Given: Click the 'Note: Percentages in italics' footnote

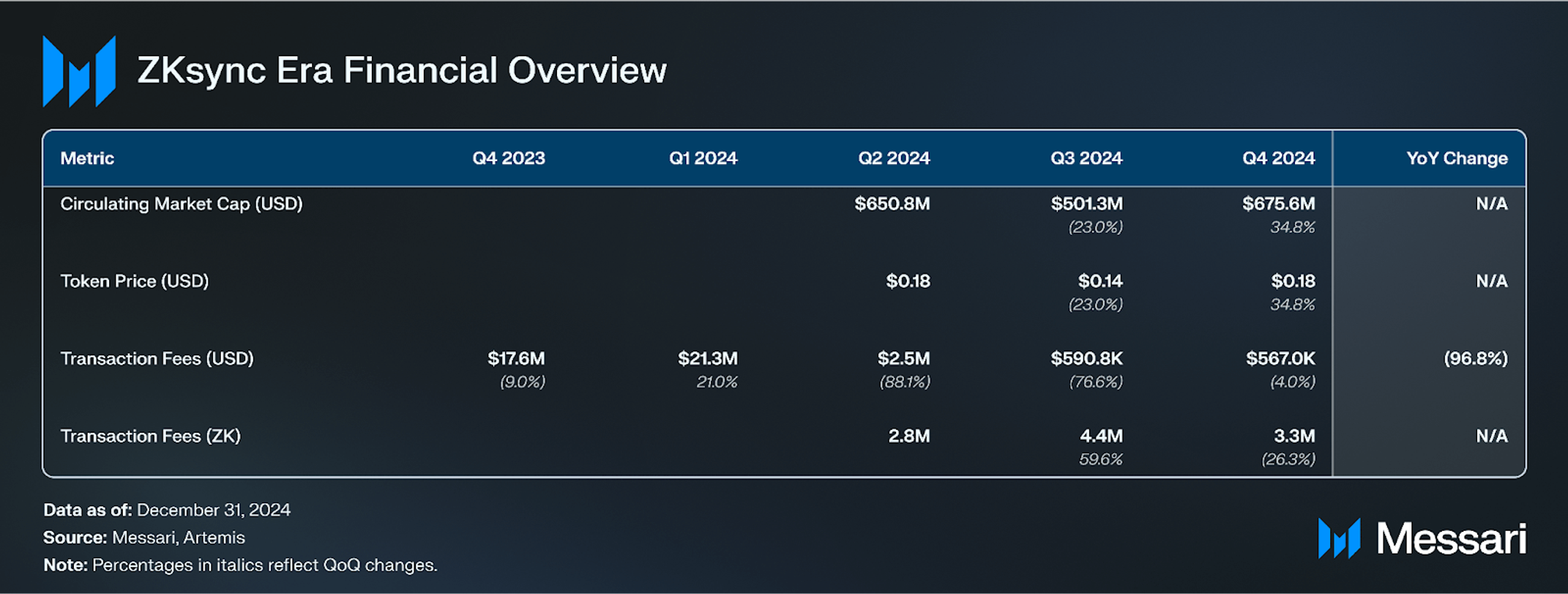Looking at the screenshot, I should pos(241,566).
